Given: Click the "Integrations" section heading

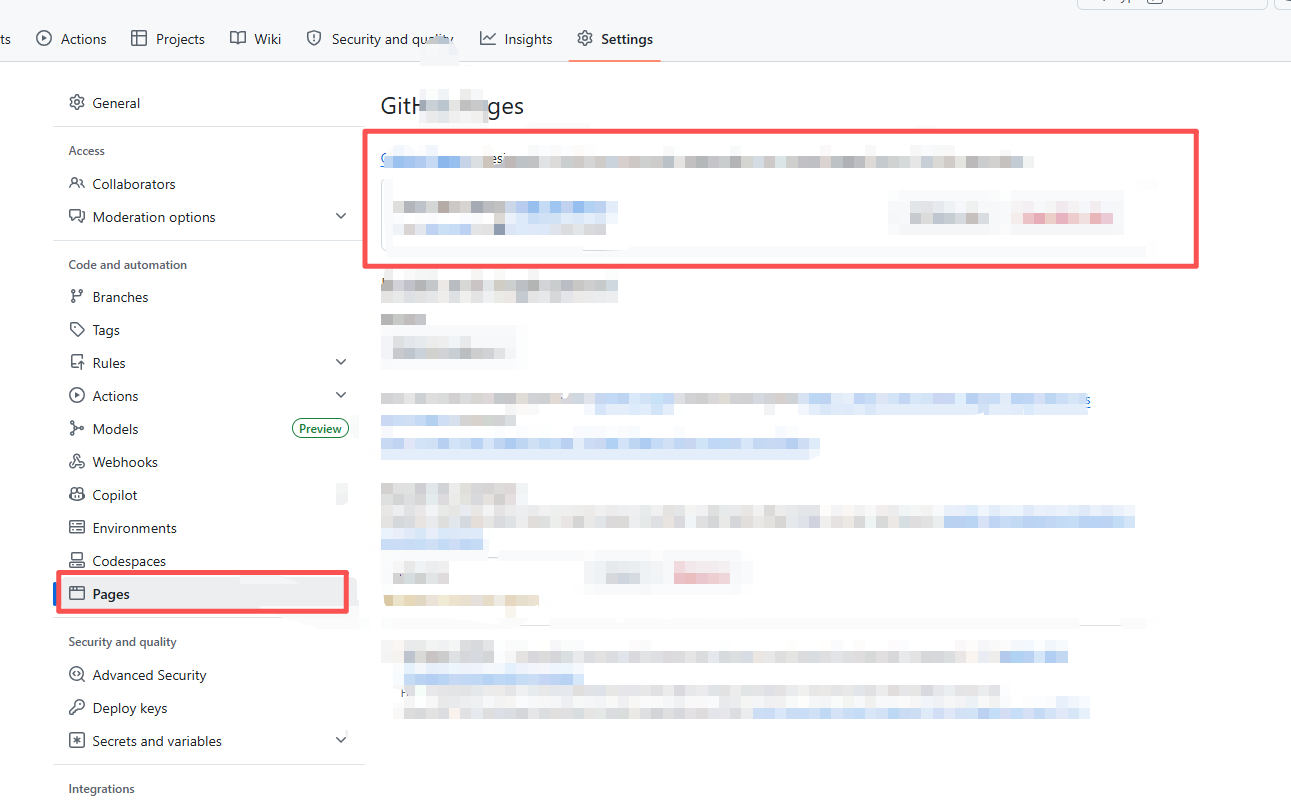Looking at the screenshot, I should click(x=101, y=789).
